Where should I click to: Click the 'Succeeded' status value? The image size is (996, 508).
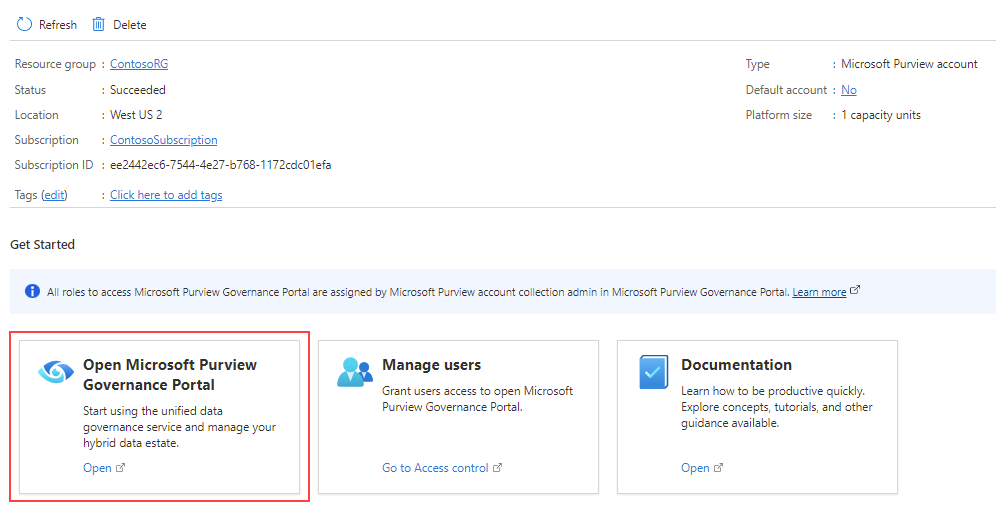click(x=138, y=90)
